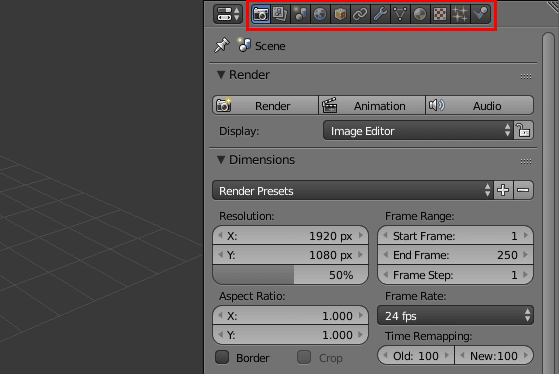Click the Time Remapping Old field

(x=416, y=355)
